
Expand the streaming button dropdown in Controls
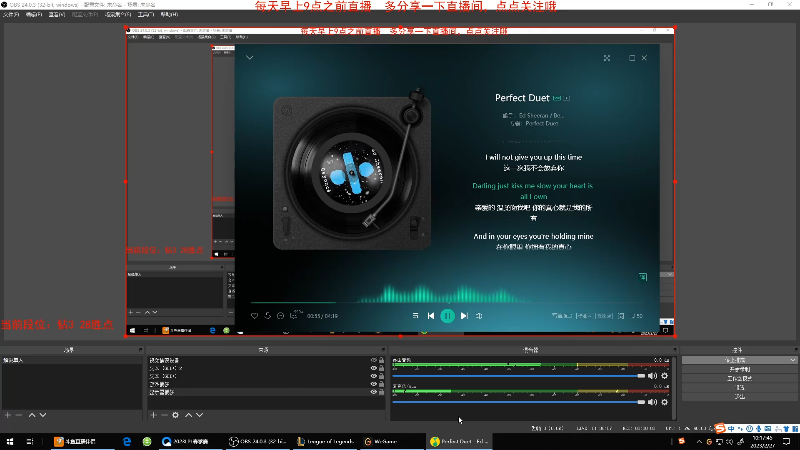(793, 360)
